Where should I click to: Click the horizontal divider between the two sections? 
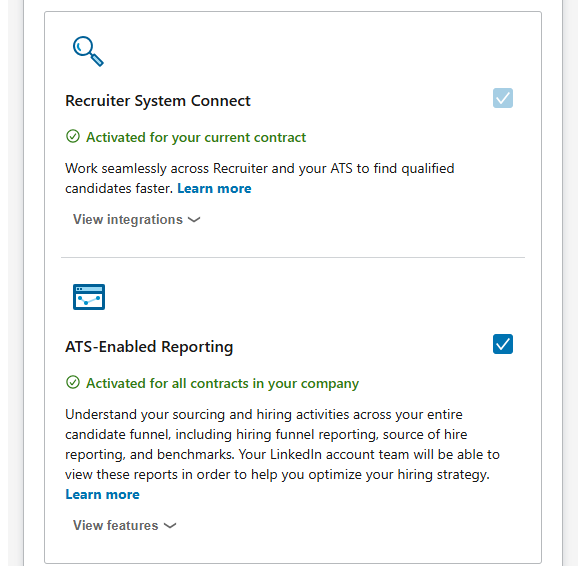[x=293, y=257]
